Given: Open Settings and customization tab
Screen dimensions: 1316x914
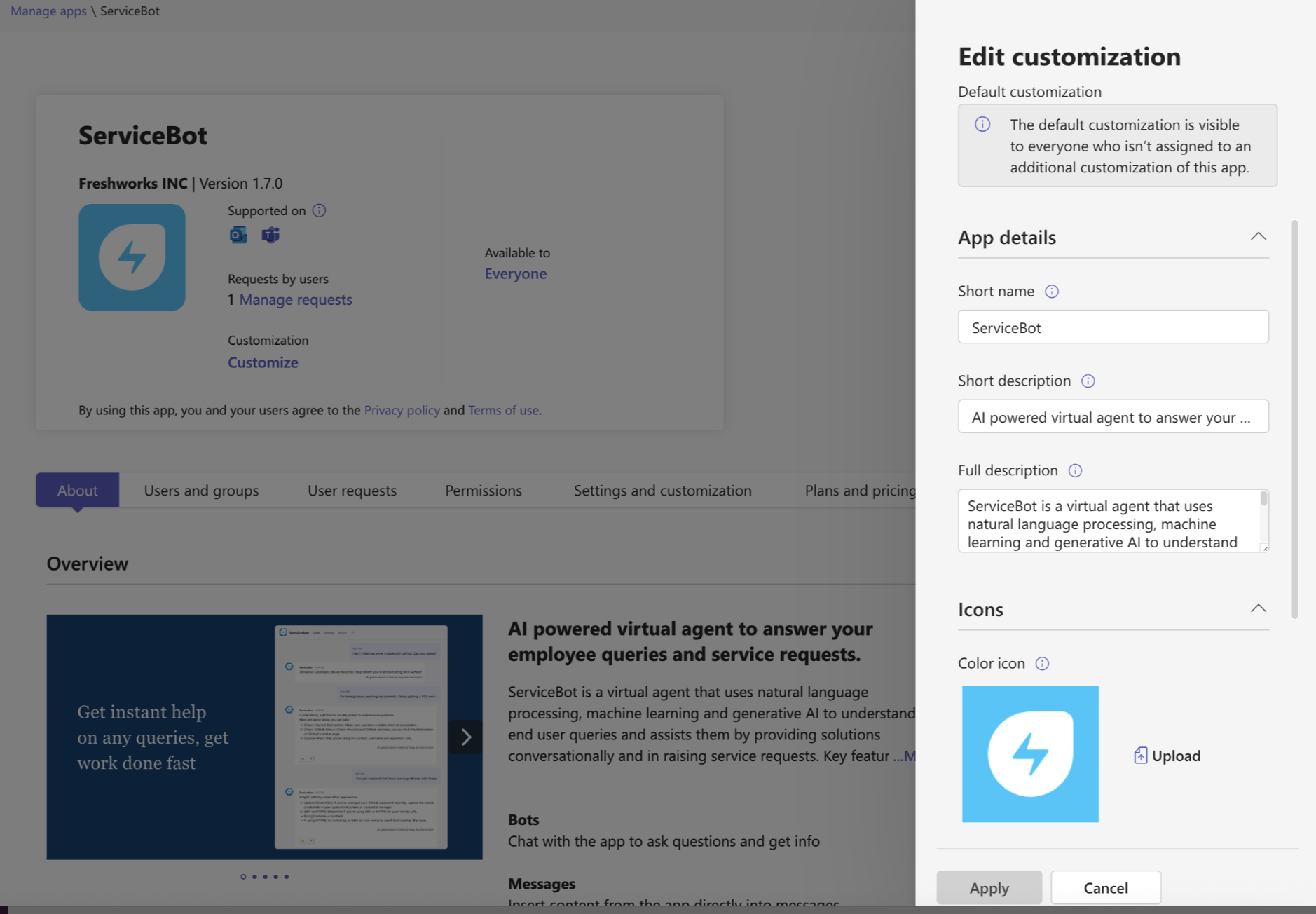Looking at the screenshot, I should (662, 491).
